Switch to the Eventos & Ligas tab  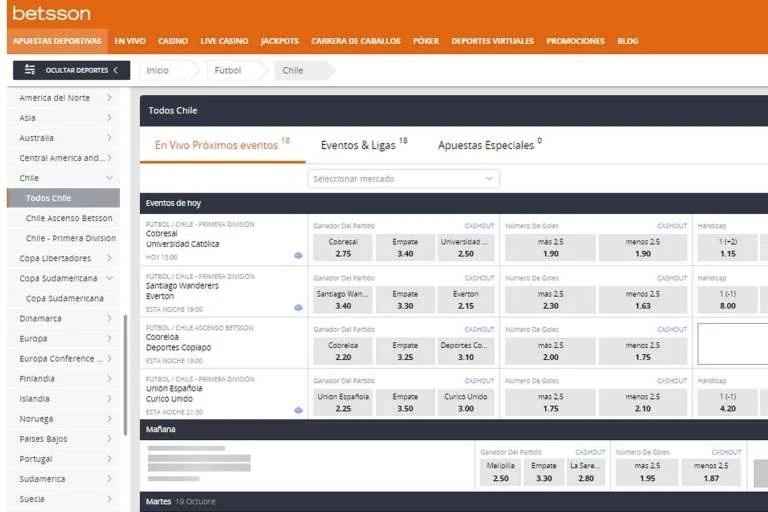pos(364,145)
